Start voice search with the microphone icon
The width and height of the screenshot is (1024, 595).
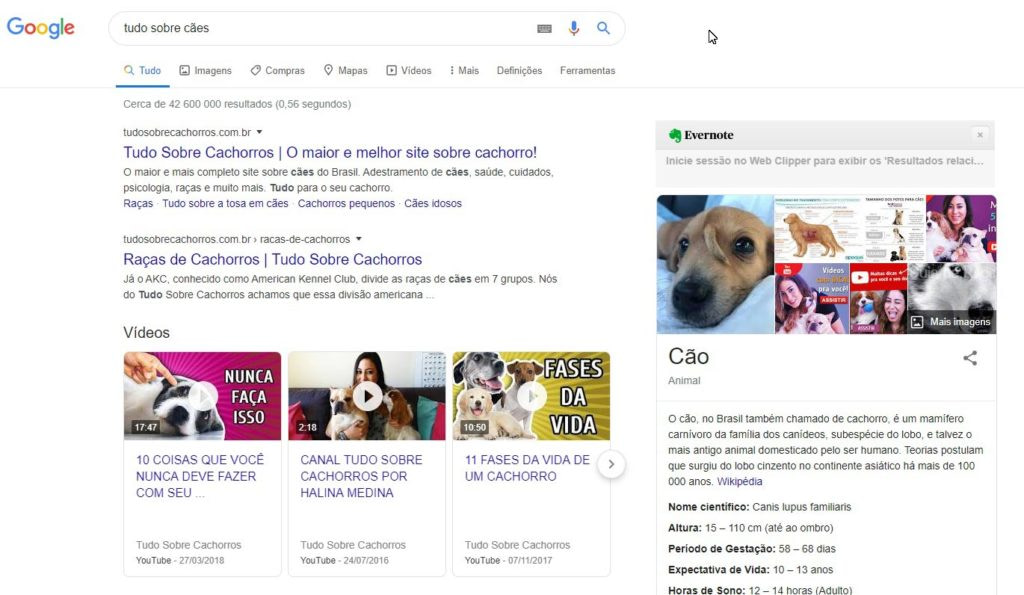coord(573,28)
